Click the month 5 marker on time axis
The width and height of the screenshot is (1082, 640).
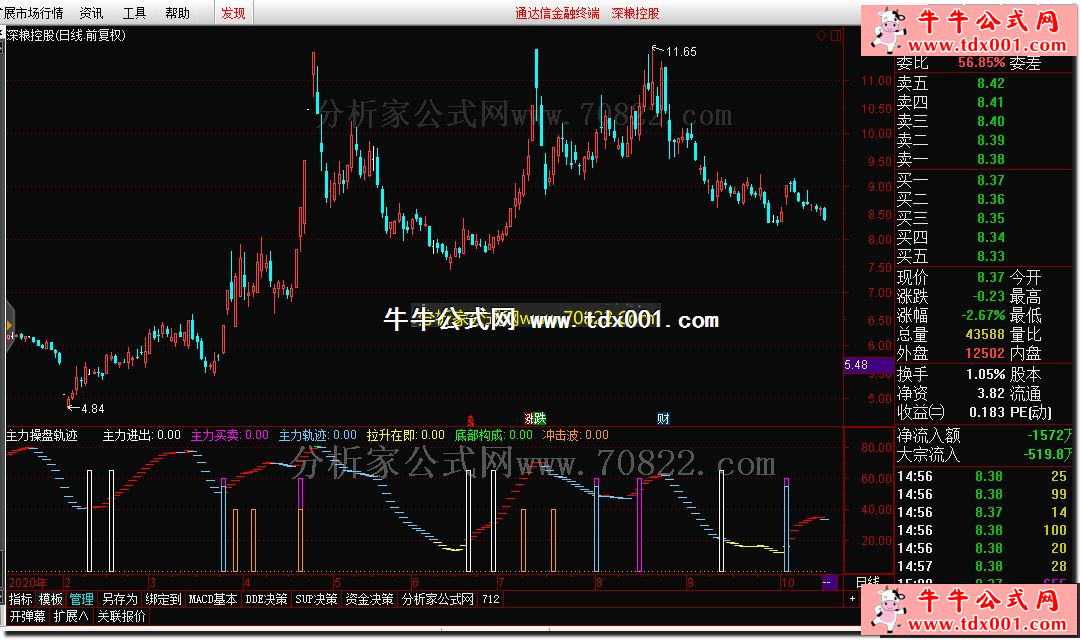click(337, 583)
